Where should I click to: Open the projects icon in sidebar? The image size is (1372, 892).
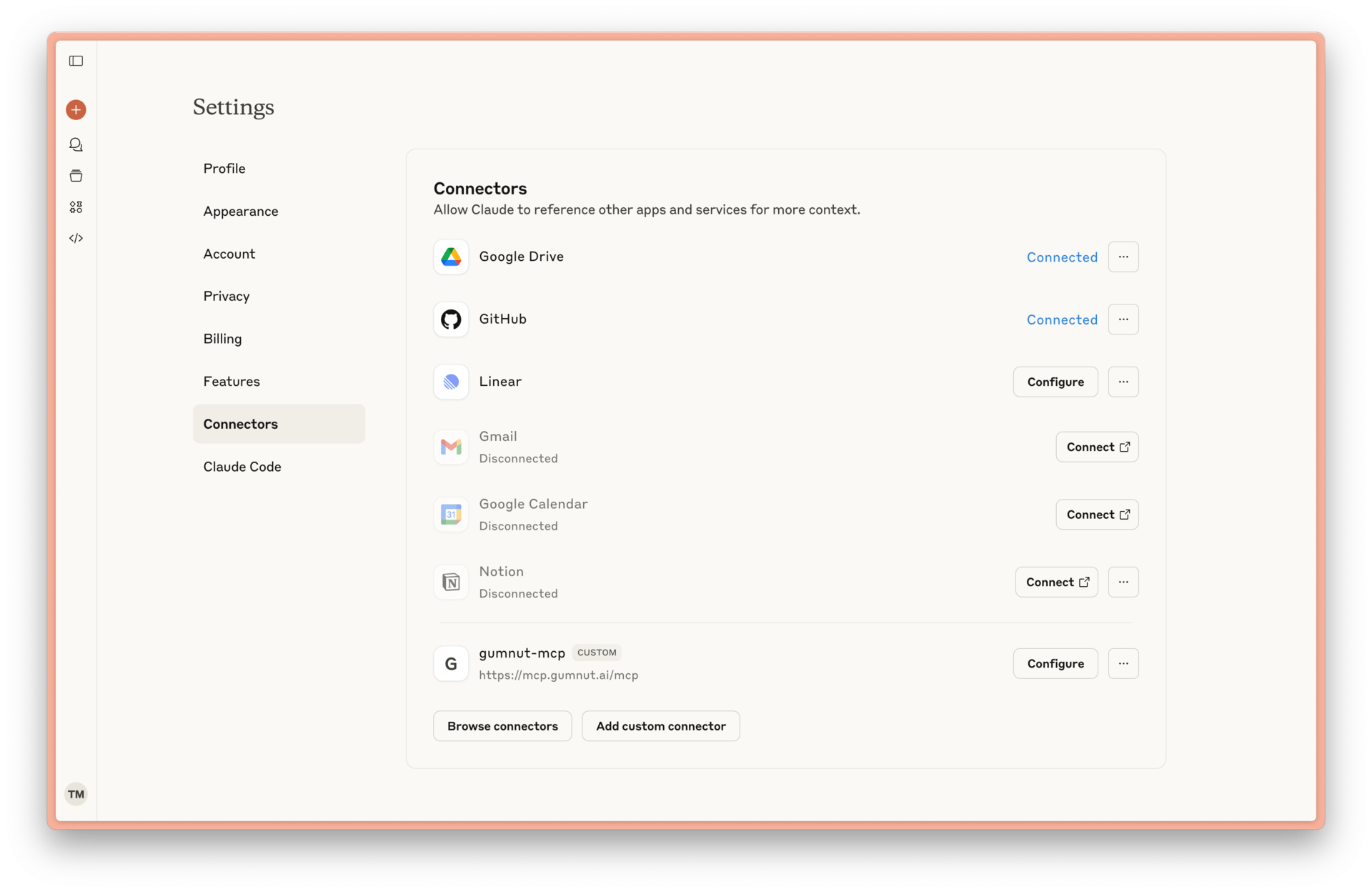pyautogui.click(x=76, y=176)
